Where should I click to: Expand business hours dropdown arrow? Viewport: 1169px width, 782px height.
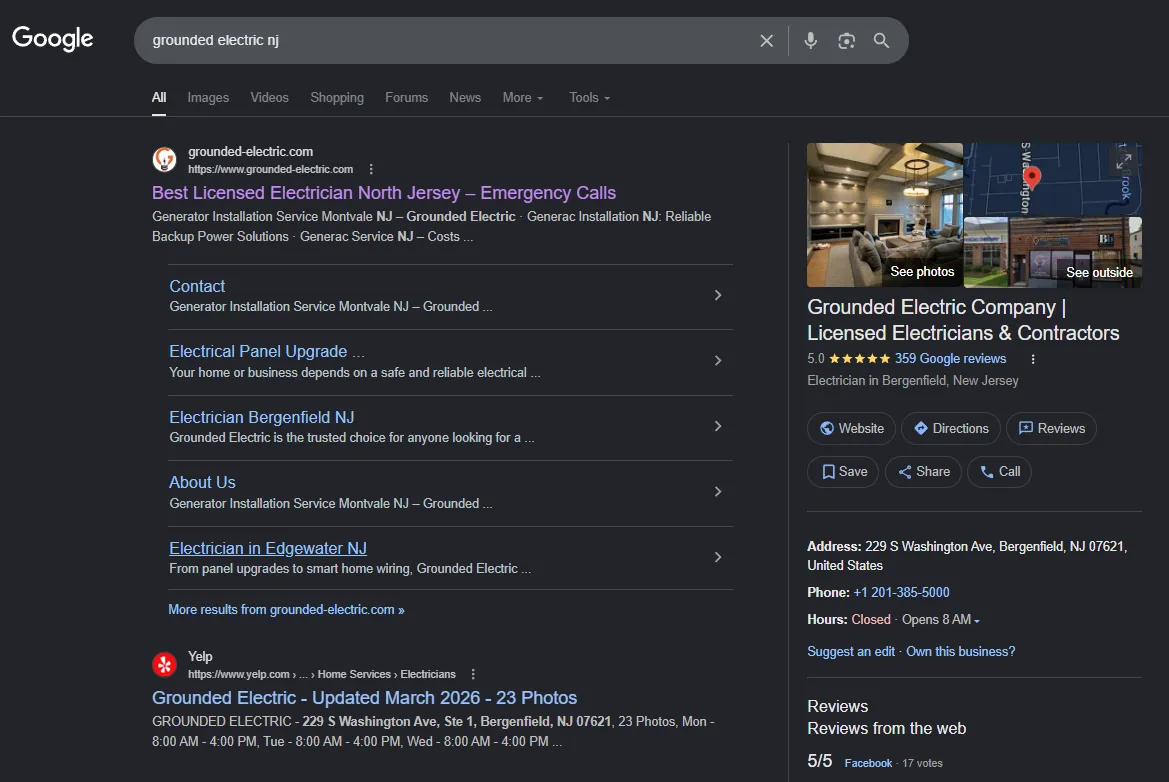point(977,621)
